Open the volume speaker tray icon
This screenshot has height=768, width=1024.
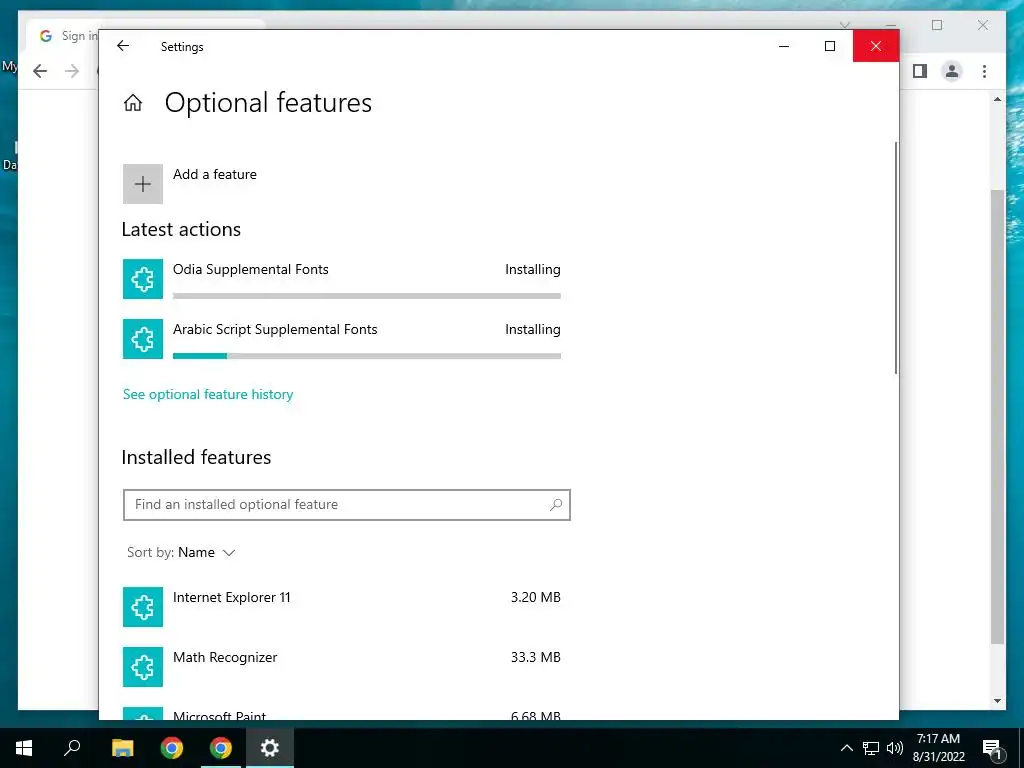point(895,748)
